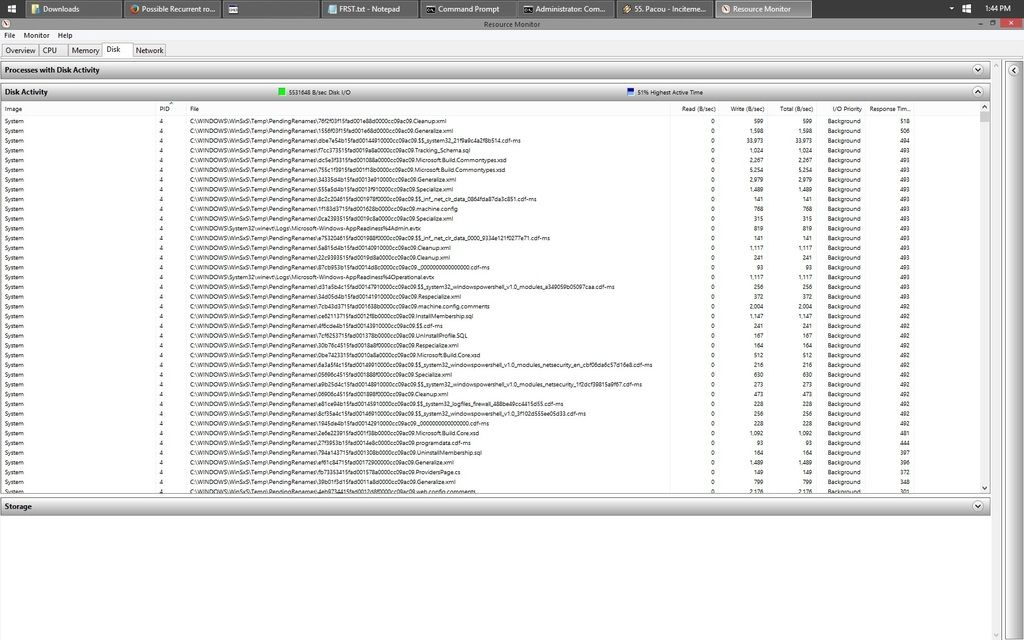Sort by the File column header
The width and height of the screenshot is (1024, 640).
(x=428, y=109)
